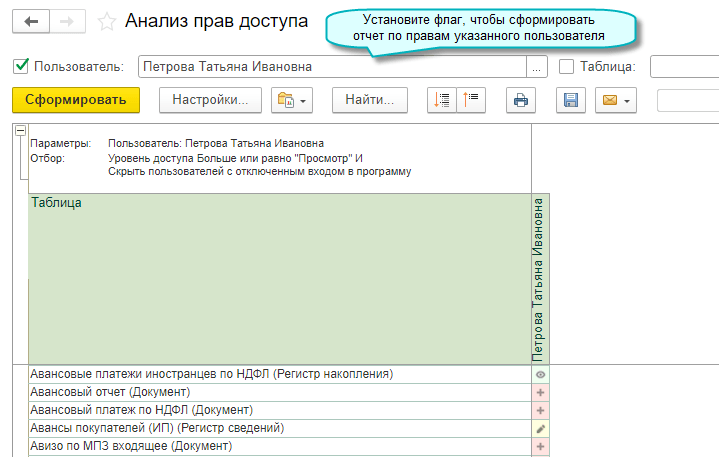722x457 pixels.
Task: Select the Таблица column header cell
Action: pos(280,279)
